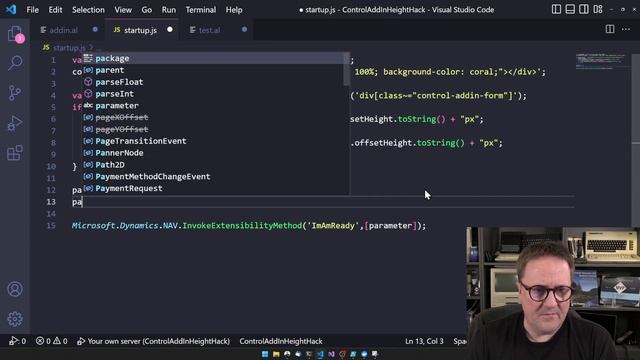Open the Manage gear icon

point(15,319)
